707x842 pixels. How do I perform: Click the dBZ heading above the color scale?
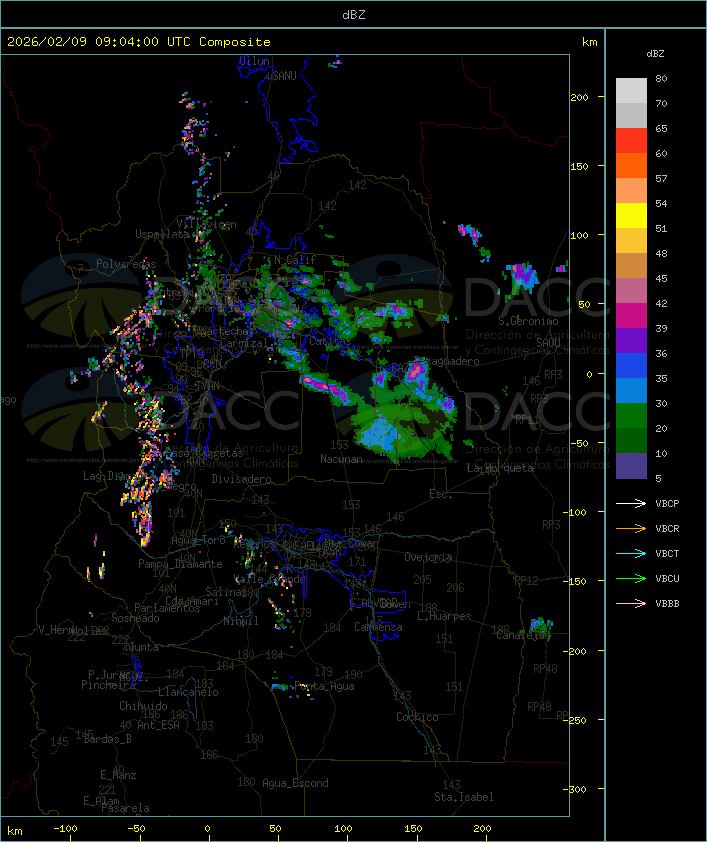(x=655, y=54)
